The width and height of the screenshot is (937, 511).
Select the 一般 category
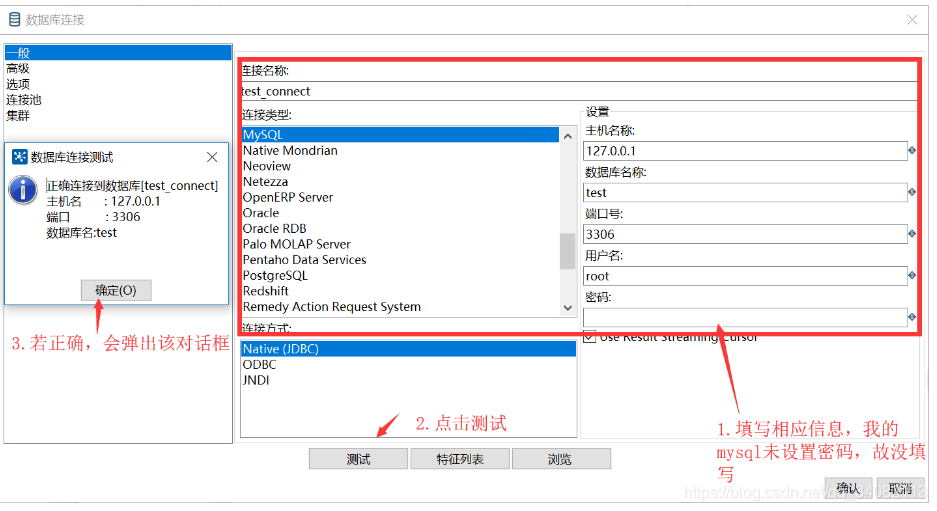[x=118, y=53]
